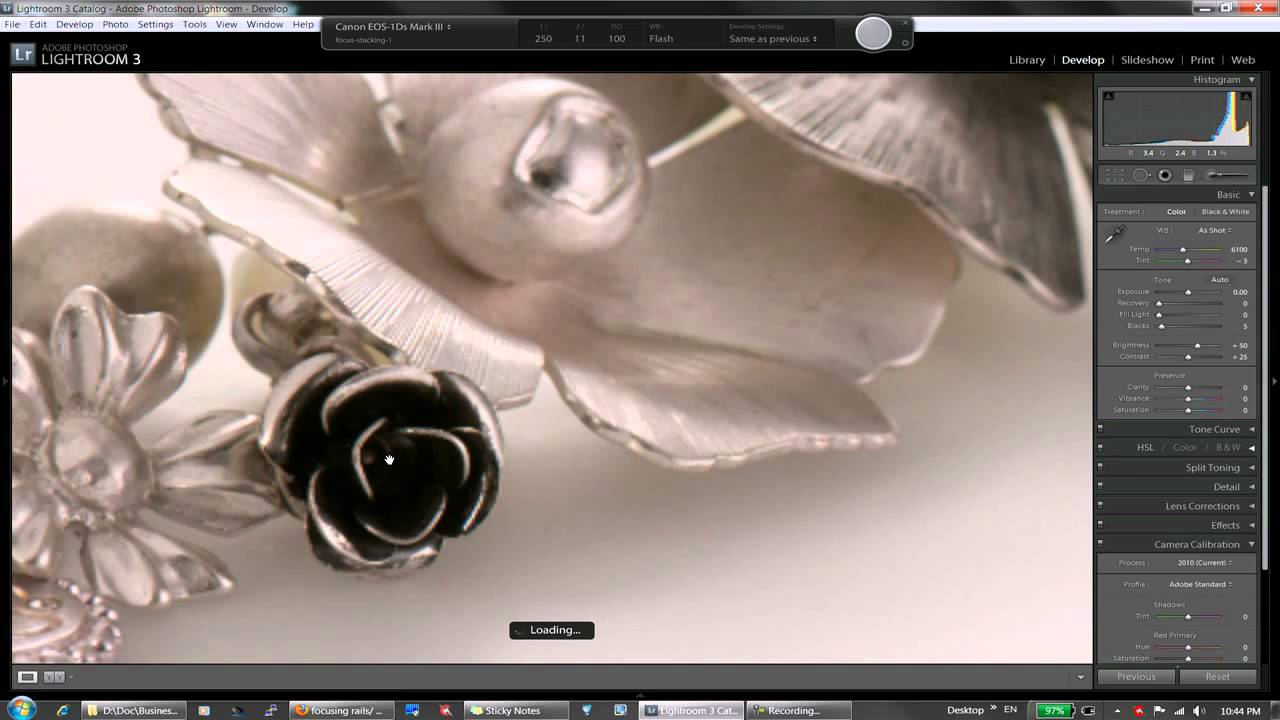Screen dimensions: 1280x720
Task: Select the Spot Removal tool
Action: 1141,175
